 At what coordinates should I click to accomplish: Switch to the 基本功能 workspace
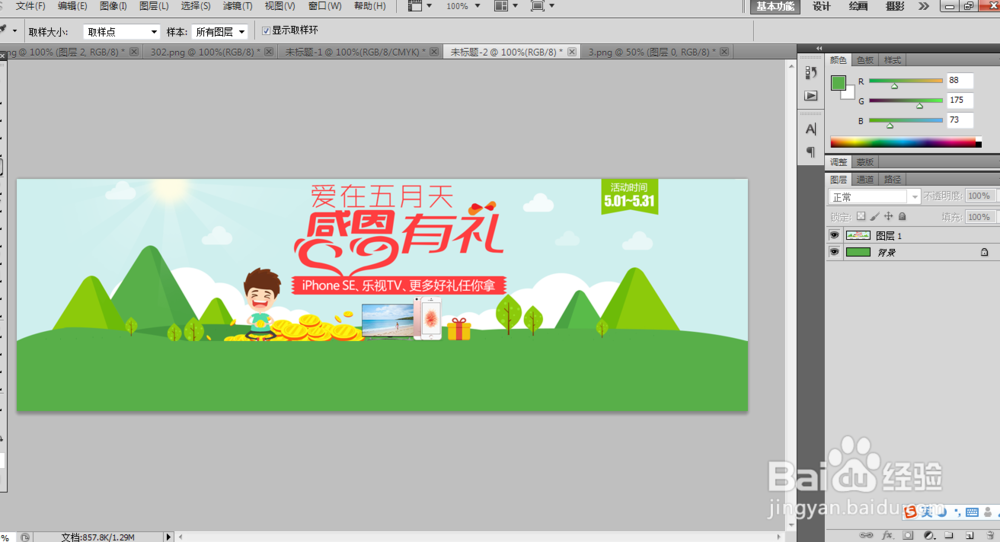coord(775,6)
